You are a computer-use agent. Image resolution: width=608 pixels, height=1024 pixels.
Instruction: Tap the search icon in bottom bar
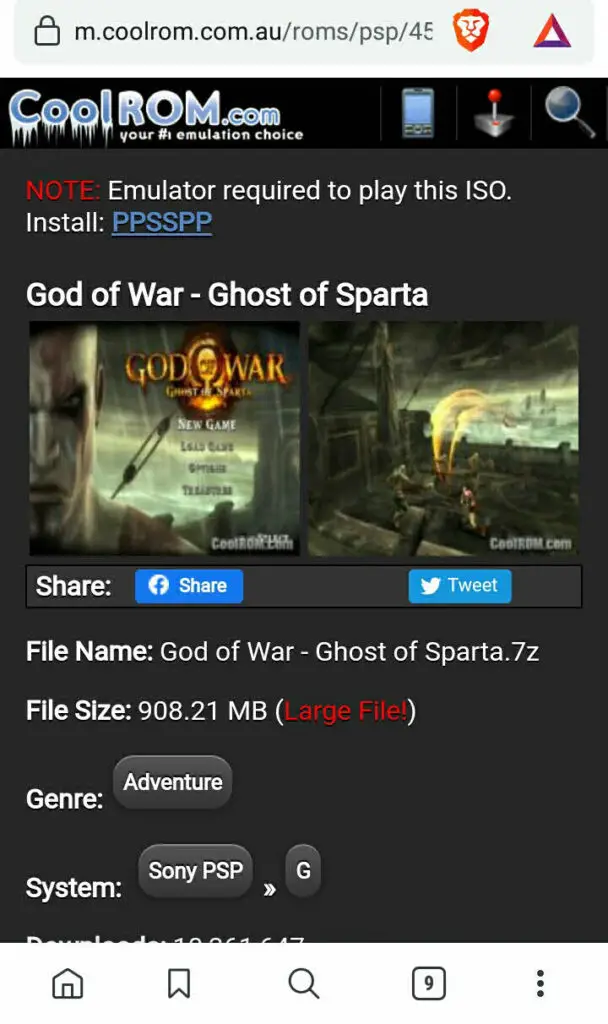click(x=304, y=983)
